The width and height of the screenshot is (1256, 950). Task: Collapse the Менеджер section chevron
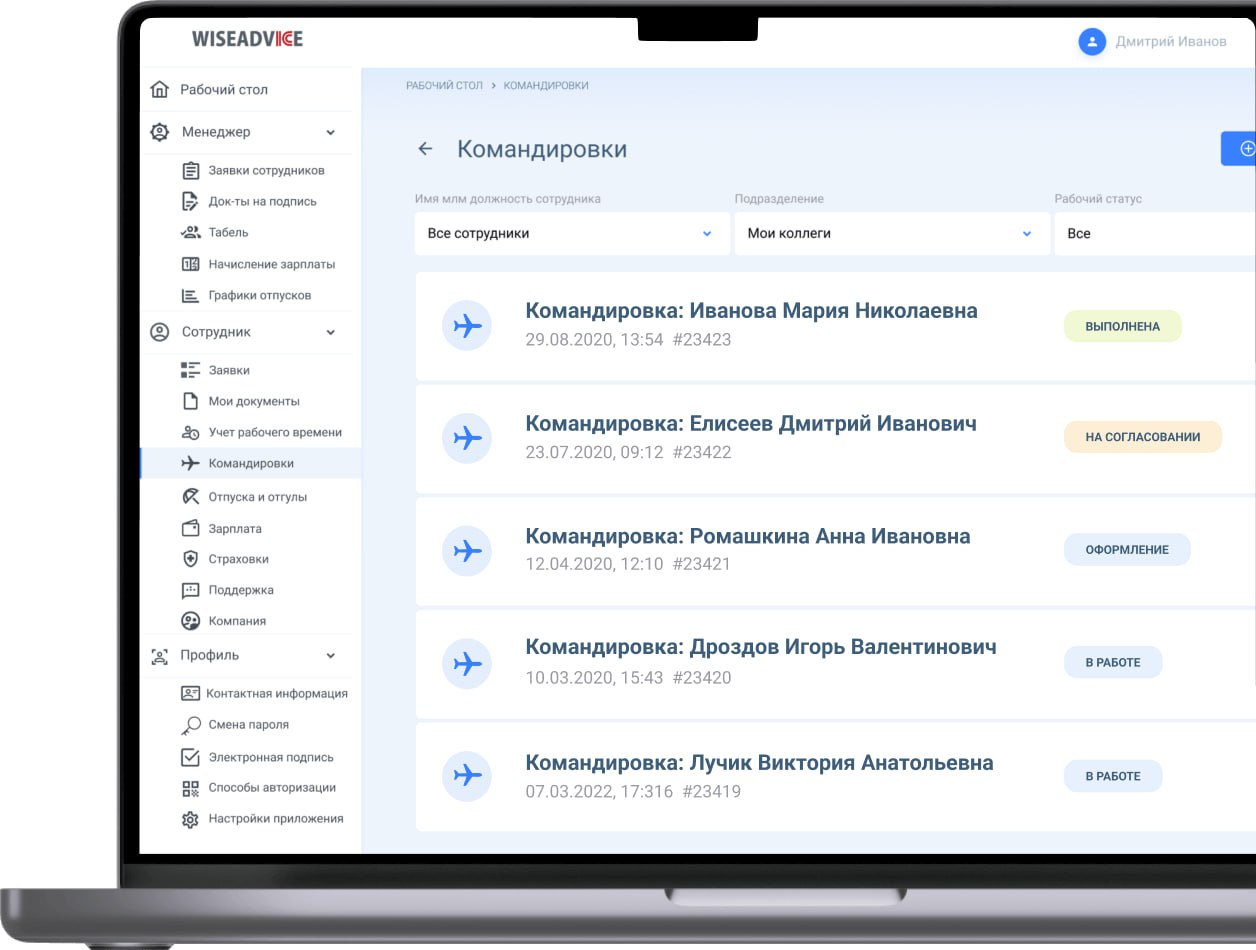point(330,131)
